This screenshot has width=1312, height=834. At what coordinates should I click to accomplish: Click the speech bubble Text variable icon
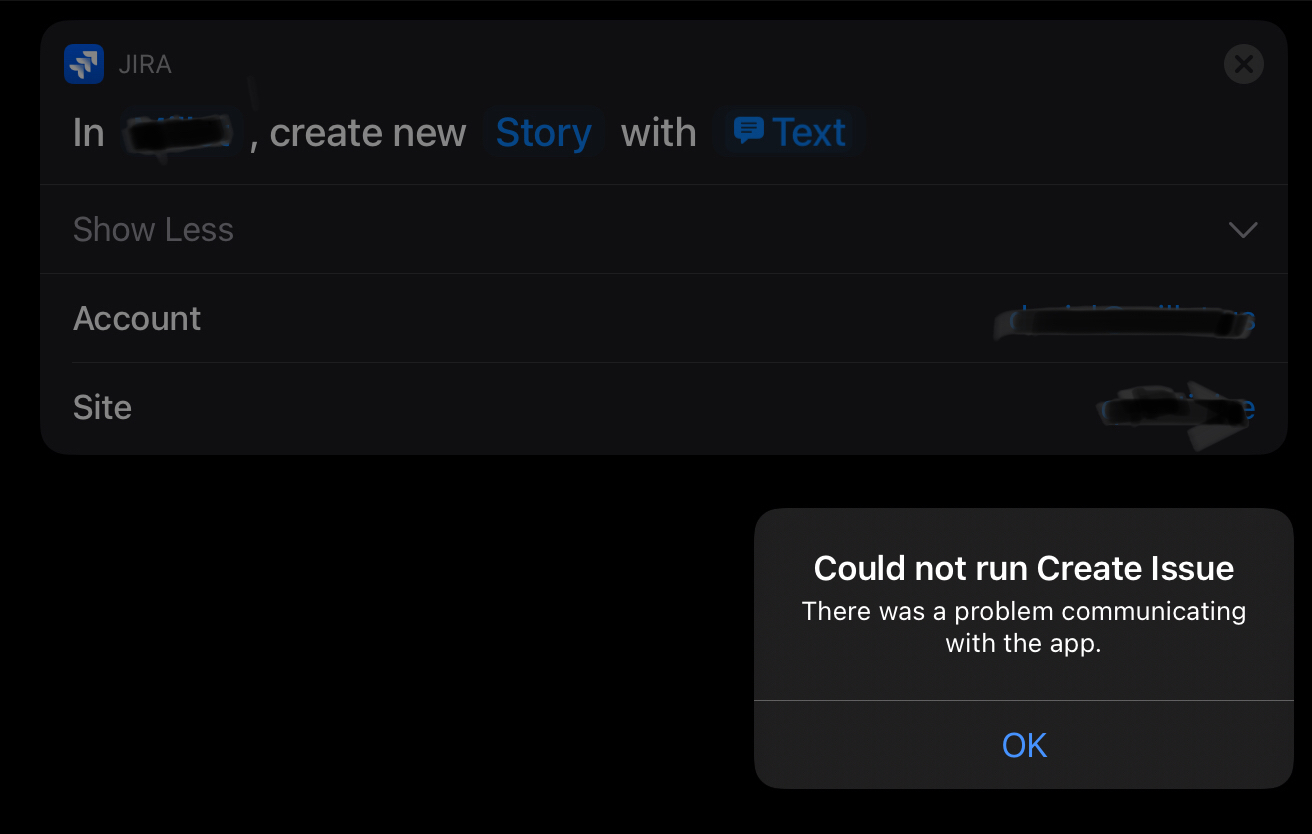coord(748,131)
